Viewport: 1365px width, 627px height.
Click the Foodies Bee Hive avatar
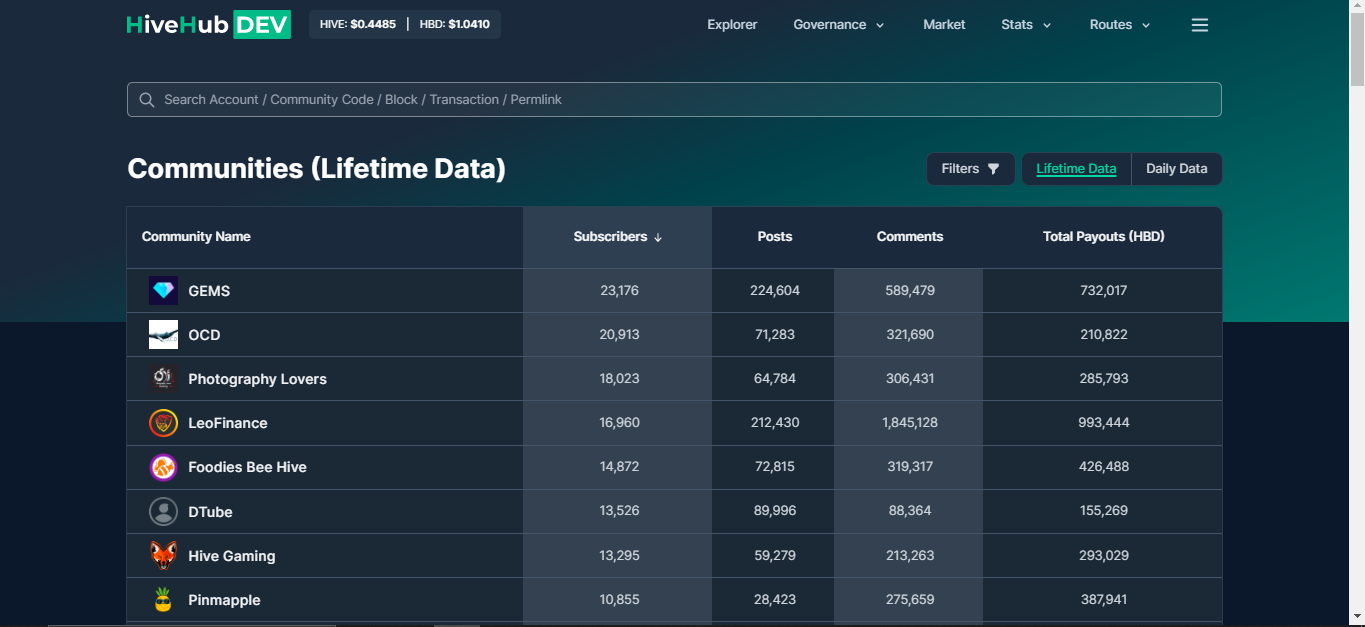163,467
